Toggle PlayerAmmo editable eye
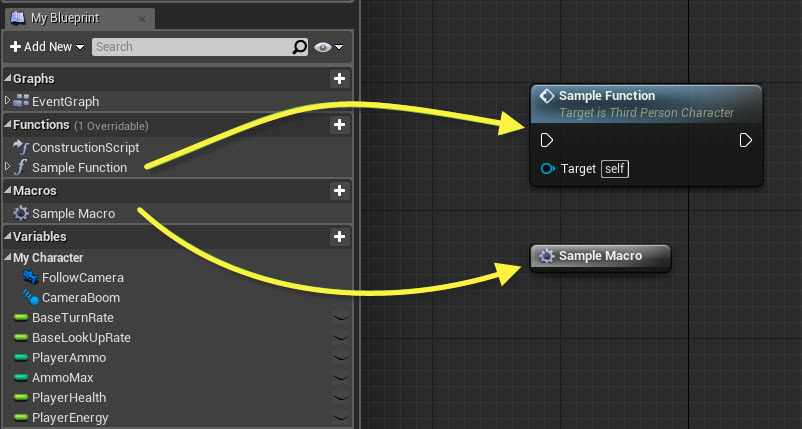Viewport: 802px width, 429px height. (x=341, y=357)
